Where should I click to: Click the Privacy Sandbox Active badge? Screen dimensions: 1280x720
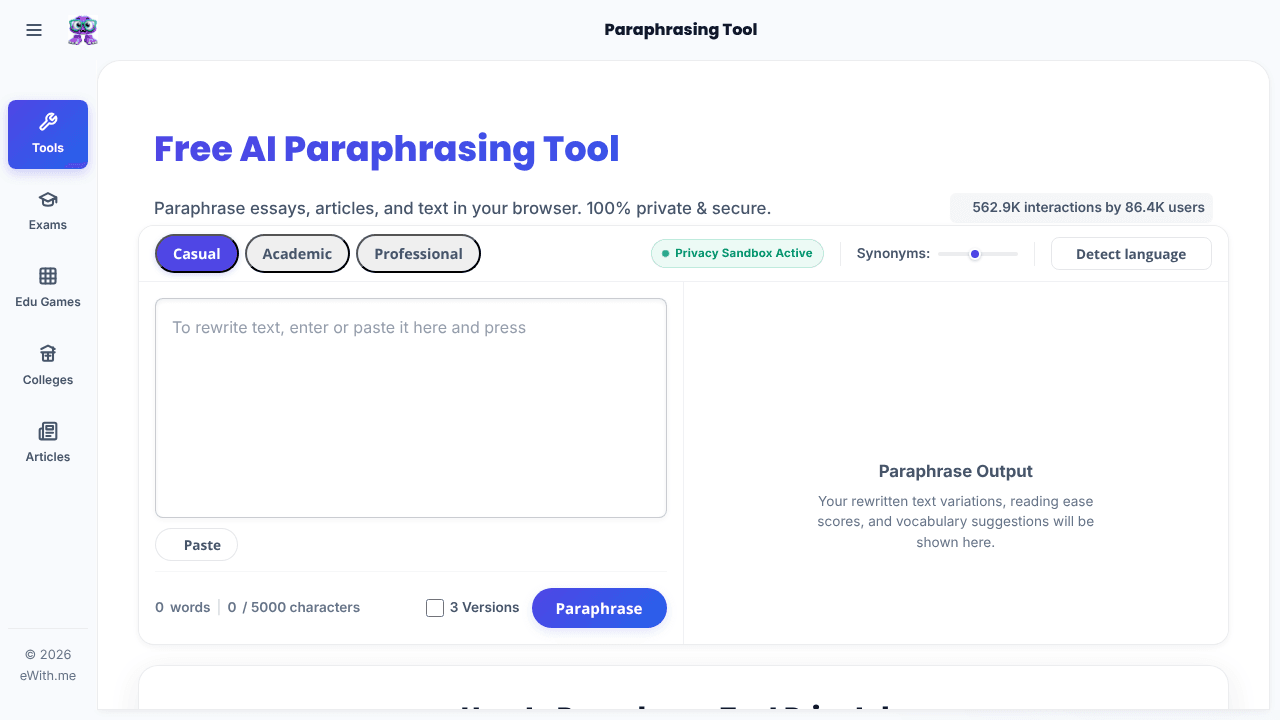pos(737,253)
